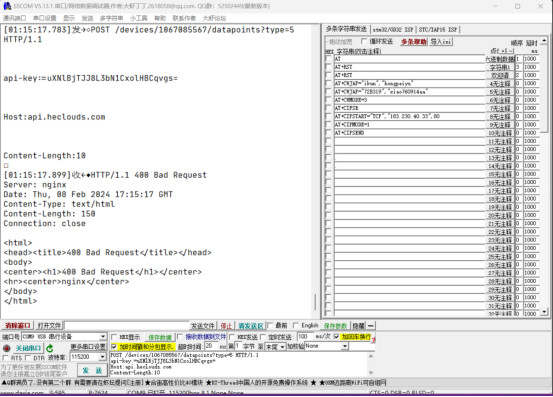This screenshot has height=397, width=553.
Task: Toggle the 最前 always-on-top checkbox
Action: pyautogui.click(x=270, y=325)
